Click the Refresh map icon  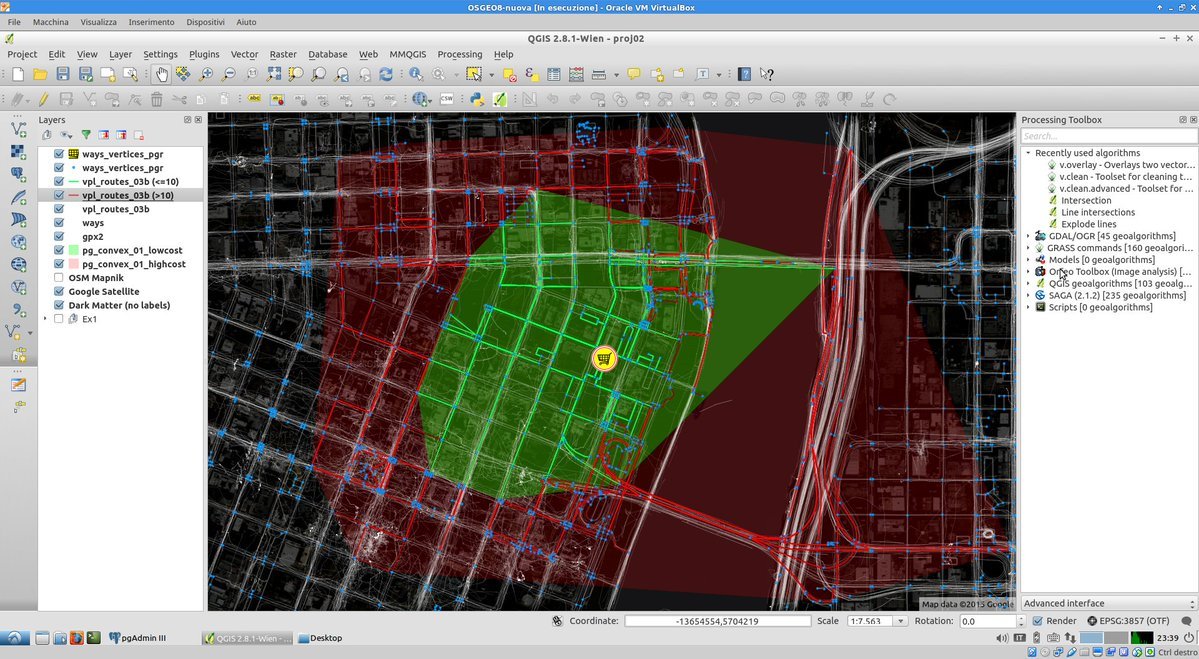386,74
